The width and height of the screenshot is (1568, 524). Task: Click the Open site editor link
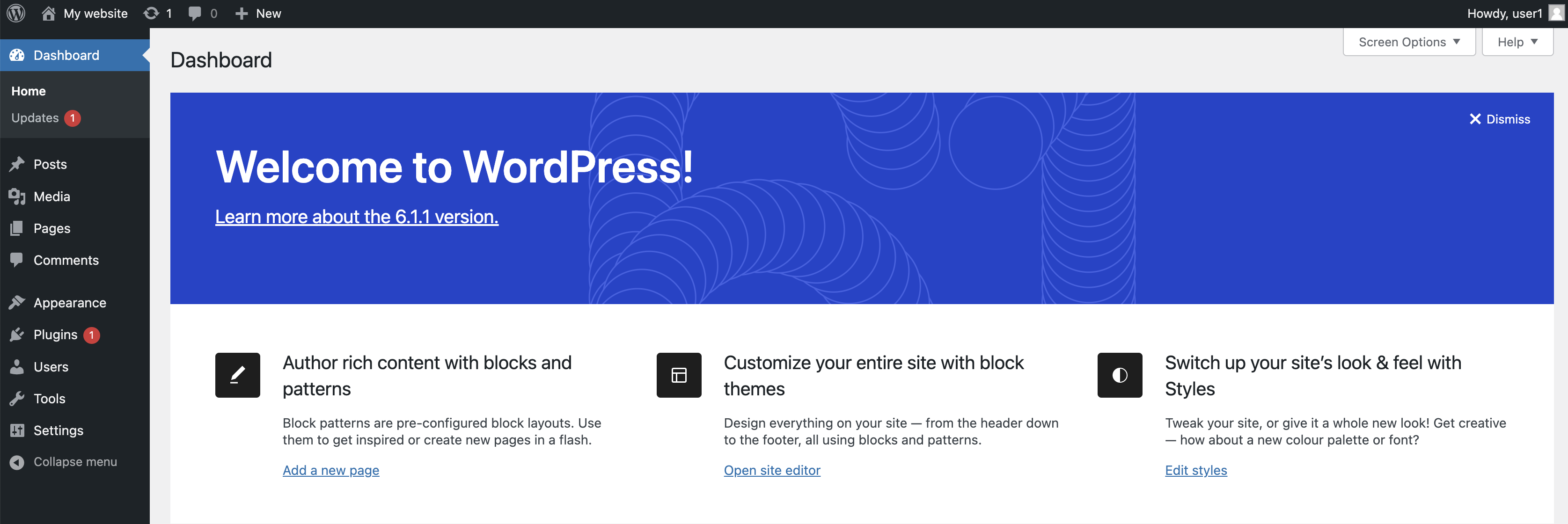coord(772,471)
